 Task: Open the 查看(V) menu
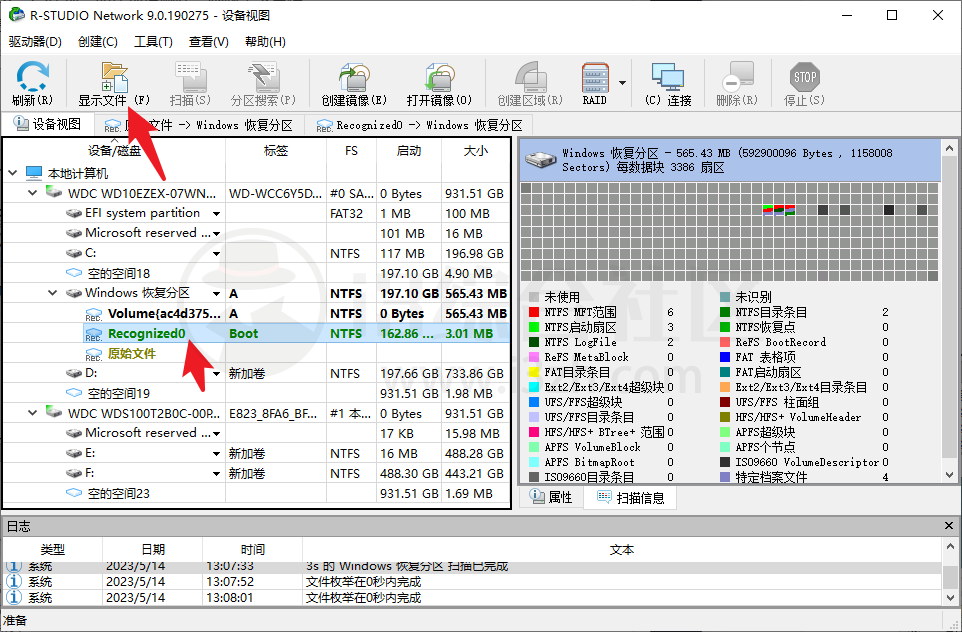(209, 42)
